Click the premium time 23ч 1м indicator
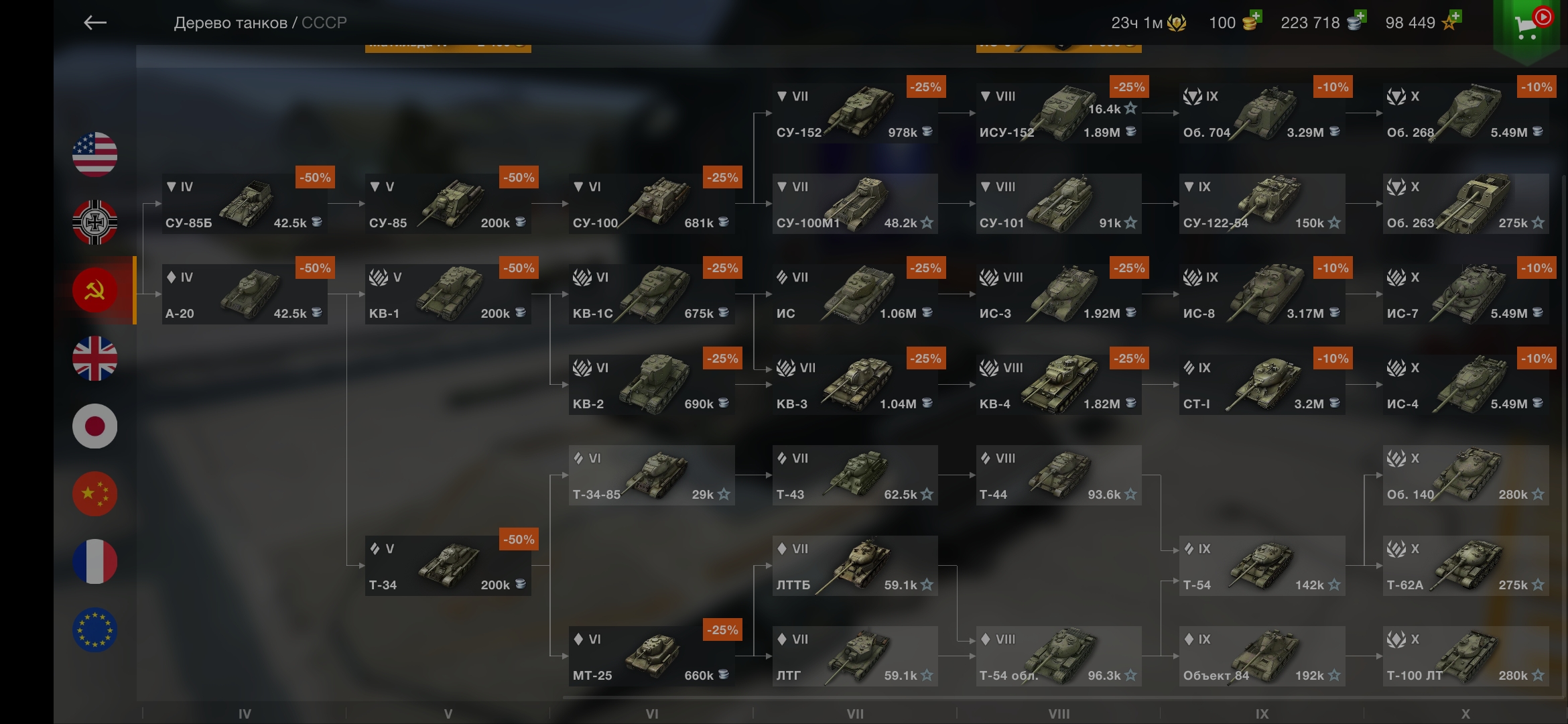 point(1149,23)
